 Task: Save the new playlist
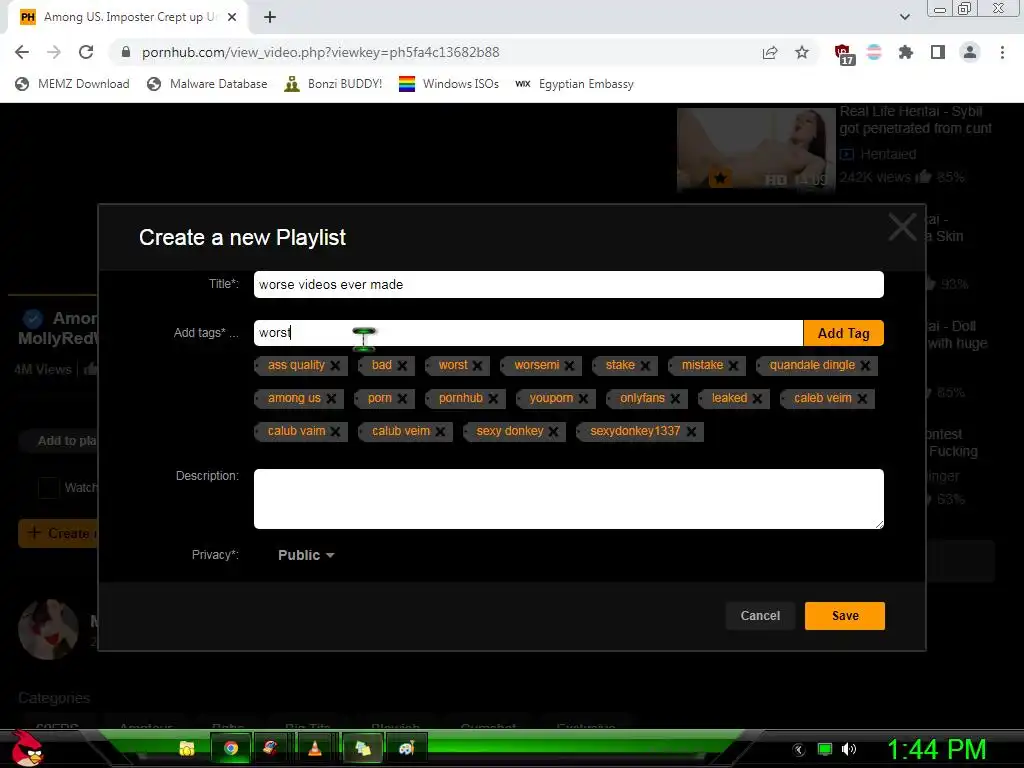pyautogui.click(x=845, y=616)
